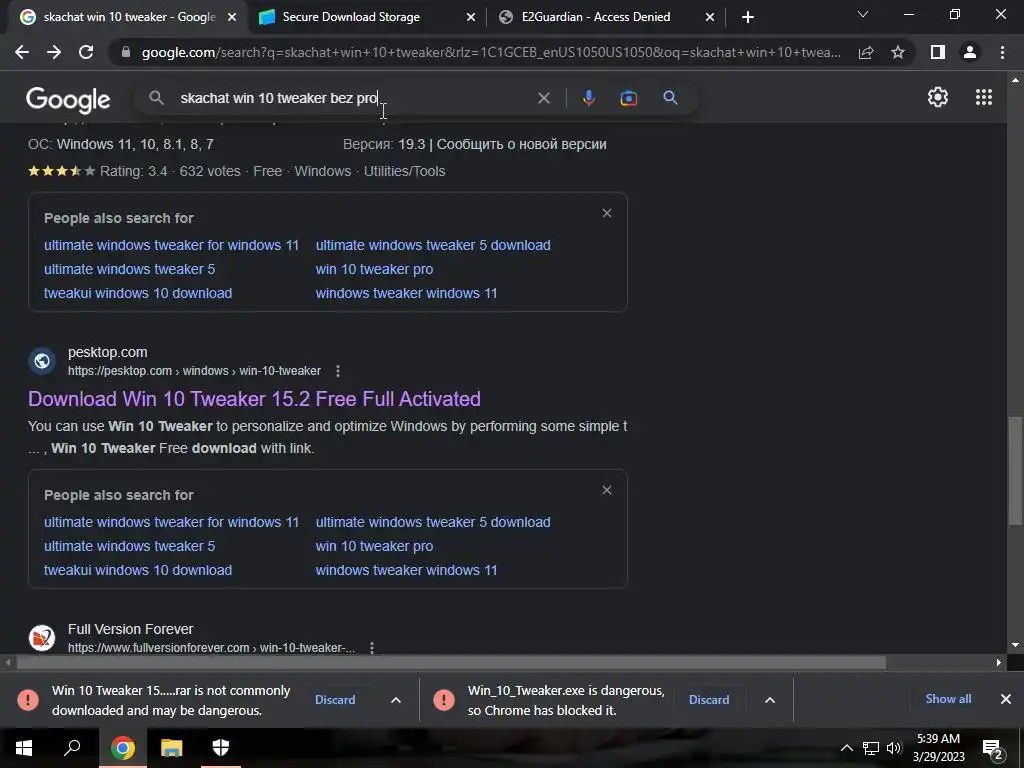Dismiss the second People also search for box

coord(607,490)
